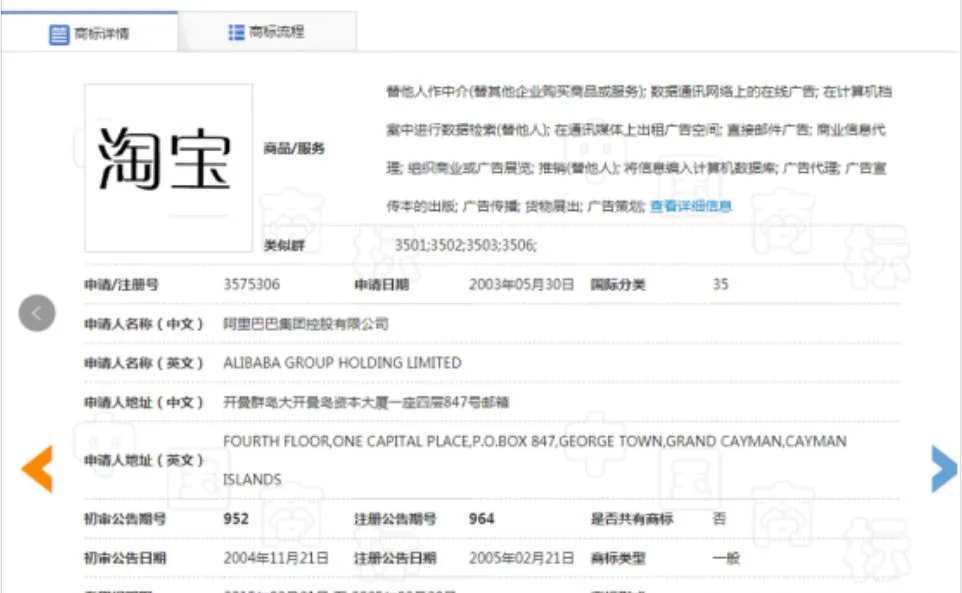Click the 申请人名称（英文） label

pyautogui.click(x=144, y=363)
